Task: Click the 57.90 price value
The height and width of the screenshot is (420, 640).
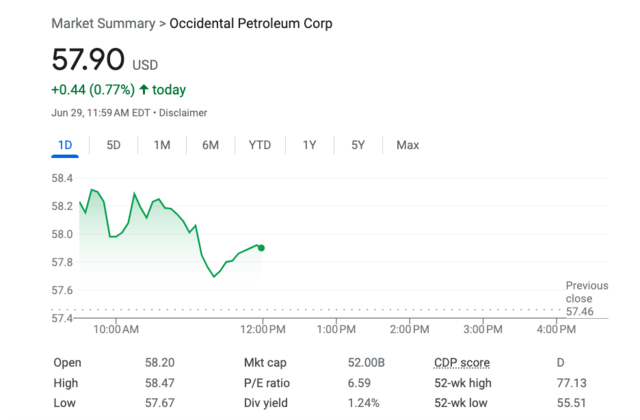Action: click(86, 62)
